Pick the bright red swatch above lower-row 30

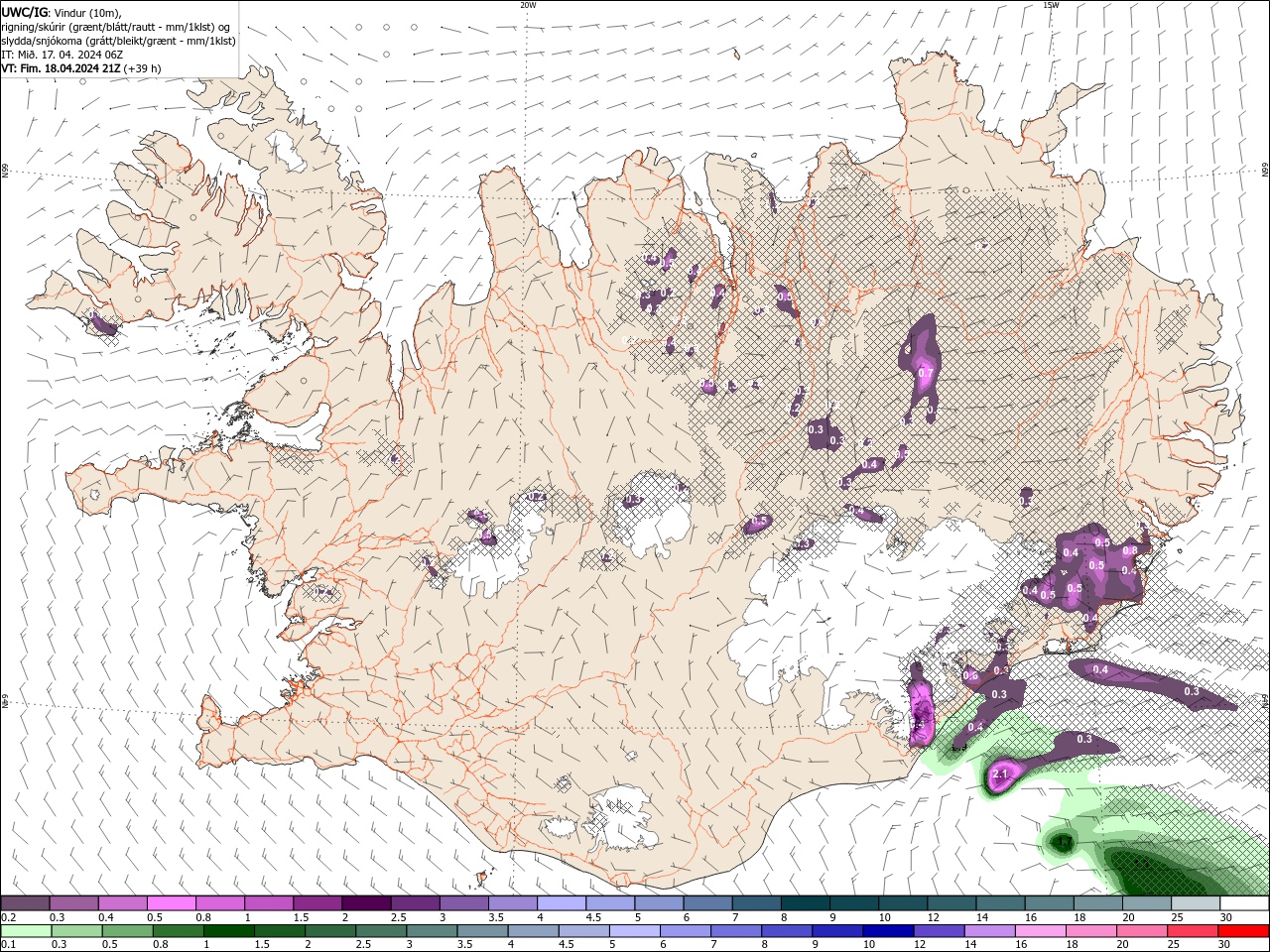tap(1243, 931)
